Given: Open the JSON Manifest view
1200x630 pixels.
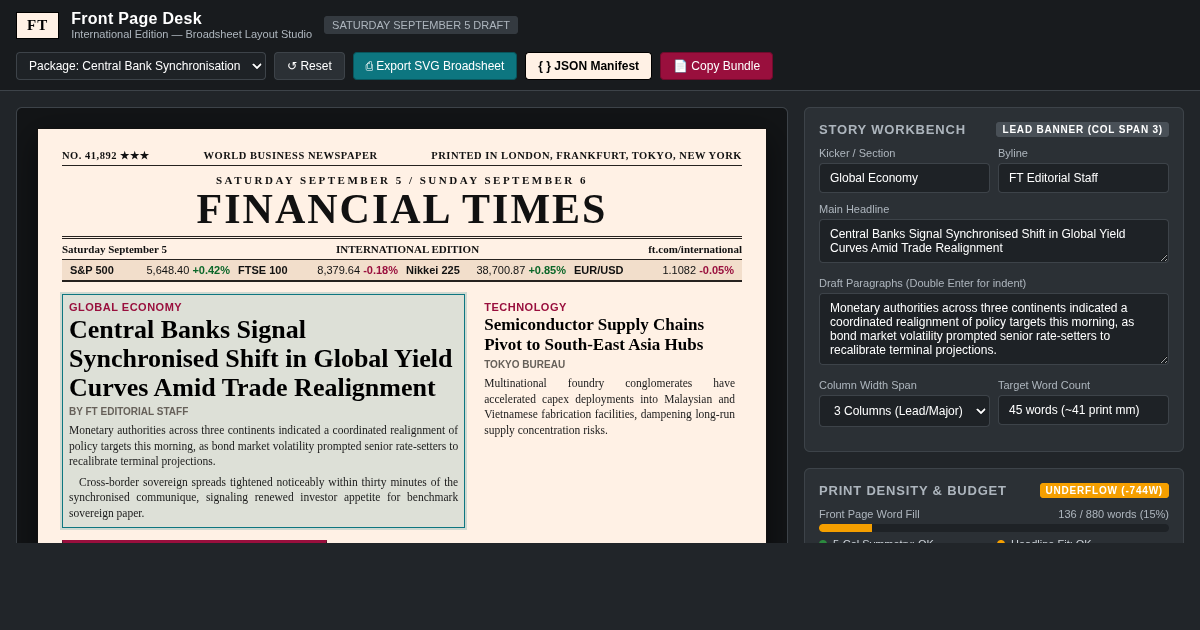Looking at the screenshot, I should click(x=588, y=66).
